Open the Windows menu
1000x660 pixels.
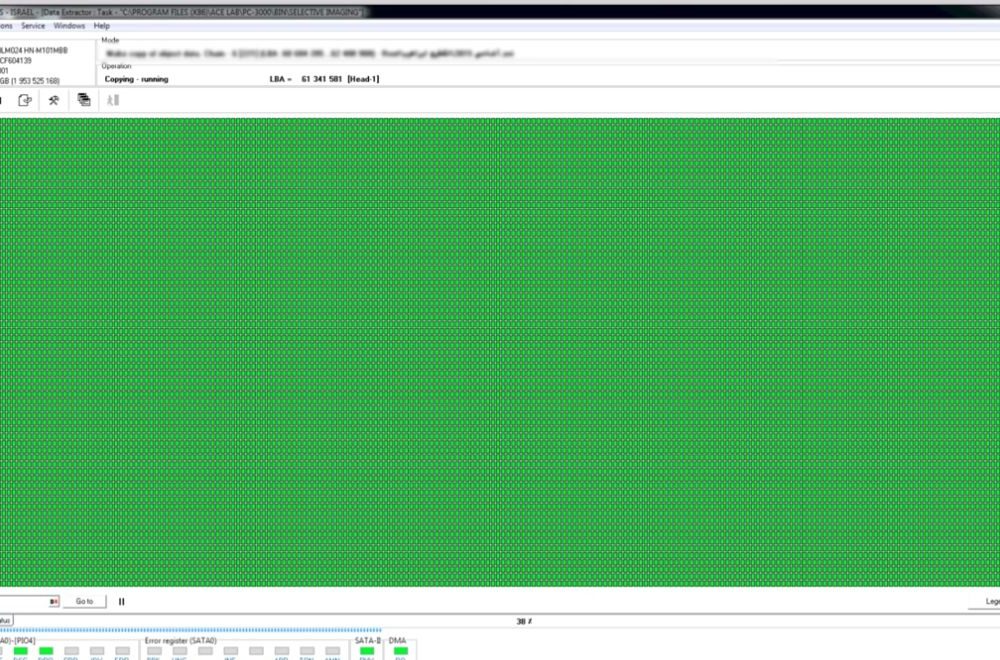pos(68,25)
